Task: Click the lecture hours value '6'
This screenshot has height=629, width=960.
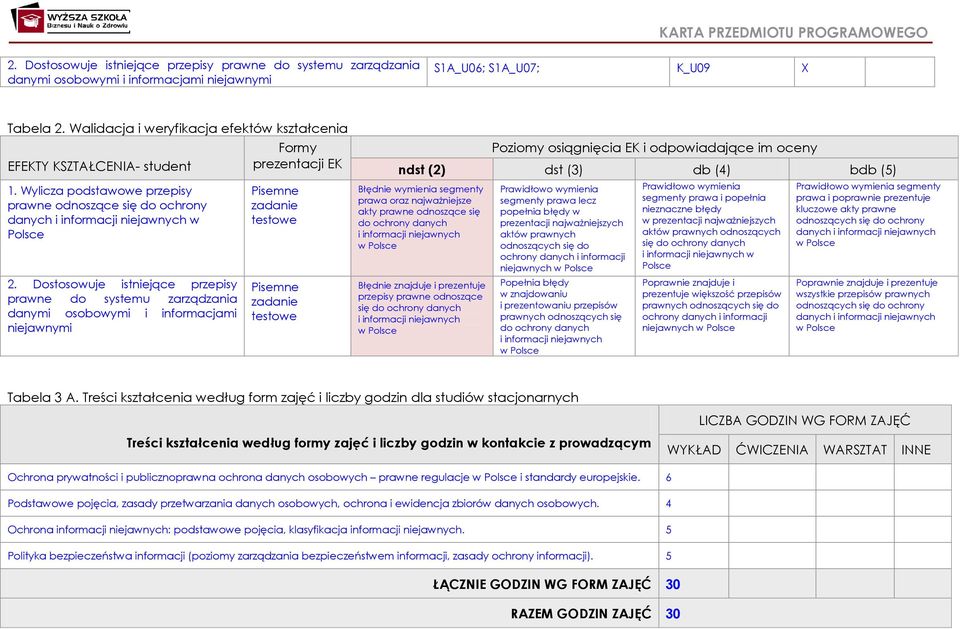Action: [669, 477]
